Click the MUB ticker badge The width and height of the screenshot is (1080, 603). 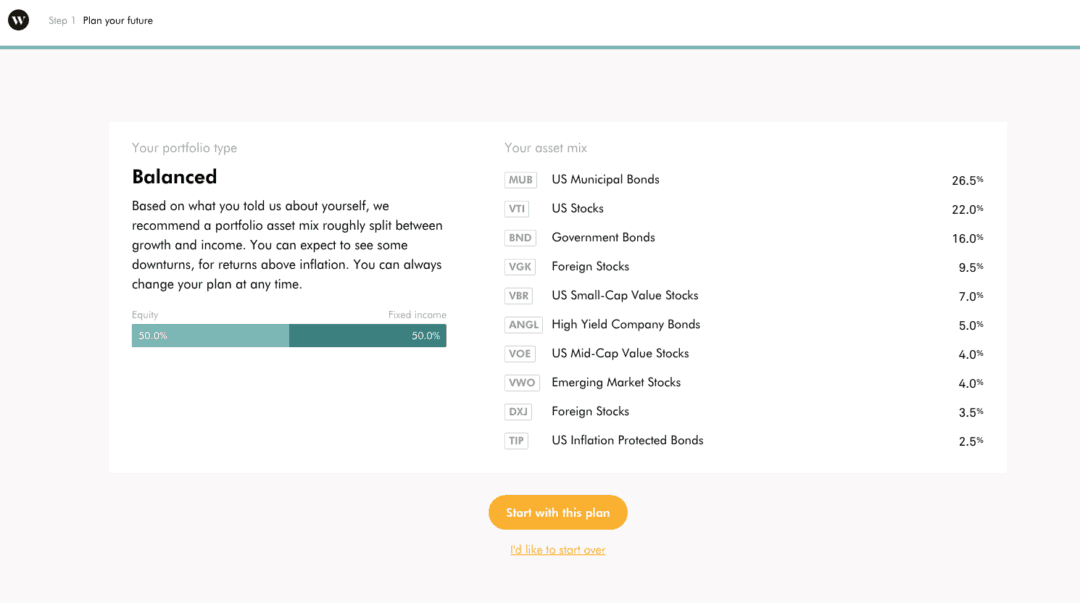(x=520, y=179)
